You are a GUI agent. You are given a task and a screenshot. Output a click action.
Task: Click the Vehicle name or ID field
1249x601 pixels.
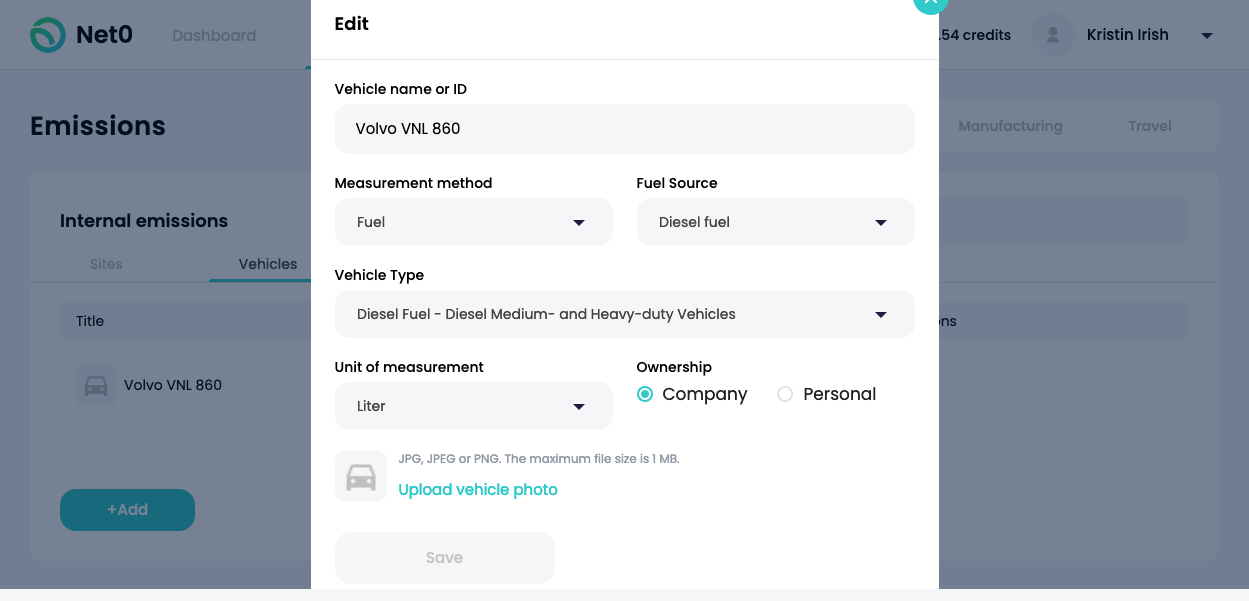pyautogui.click(x=624, y=129)
